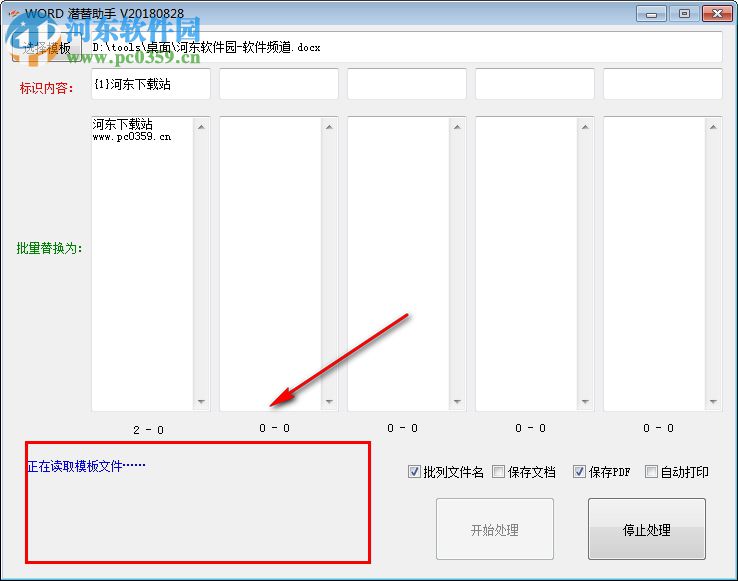Click the '0 - 0' counter under fifth list
Screen dimensions: 738x581
pos(658,428)
